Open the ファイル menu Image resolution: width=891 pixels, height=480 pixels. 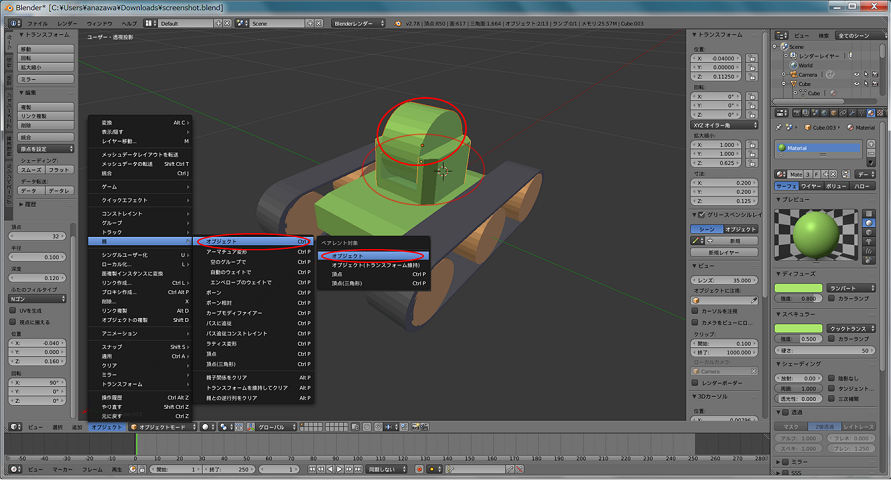[37, 21]
